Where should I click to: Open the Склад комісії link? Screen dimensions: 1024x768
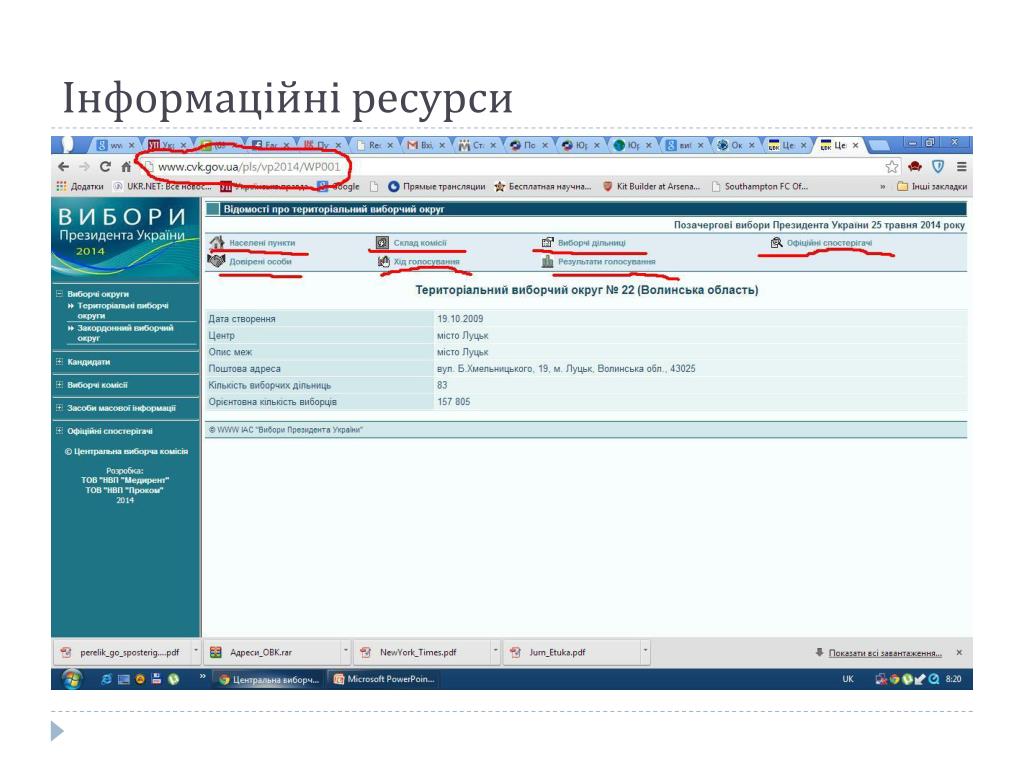tap(420, 243)
